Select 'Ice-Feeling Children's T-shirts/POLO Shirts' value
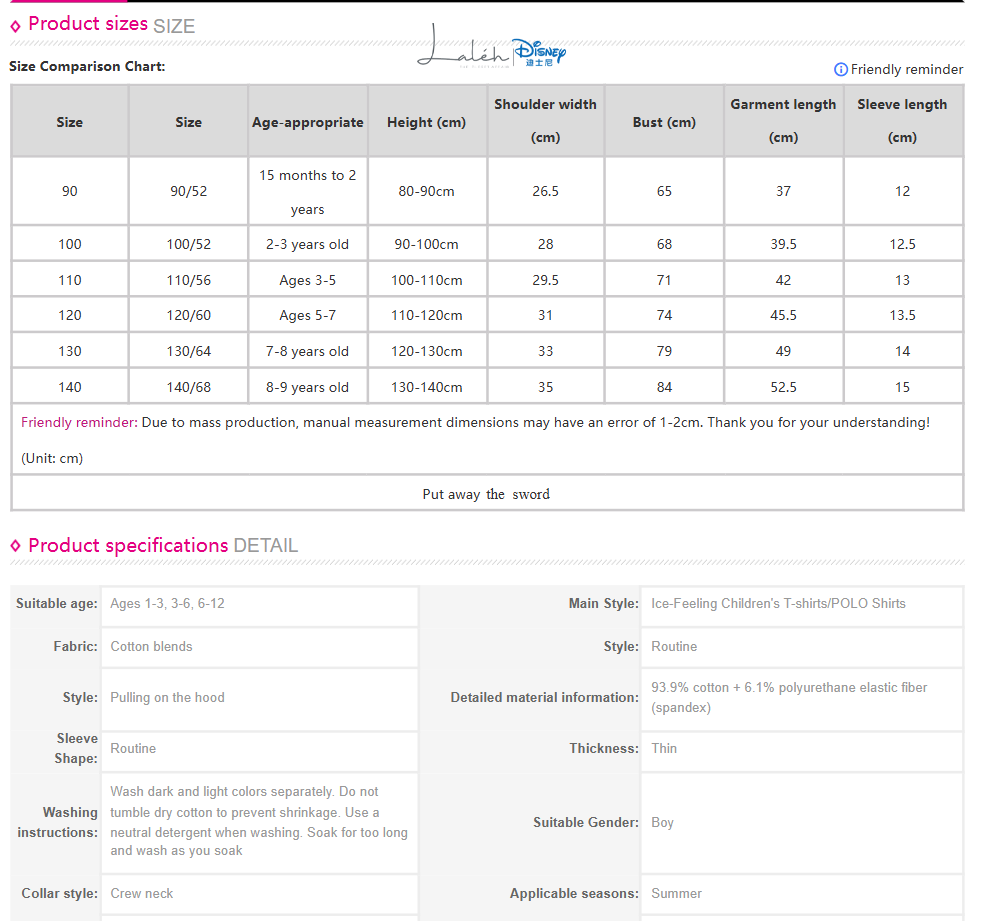 [778, 604]
